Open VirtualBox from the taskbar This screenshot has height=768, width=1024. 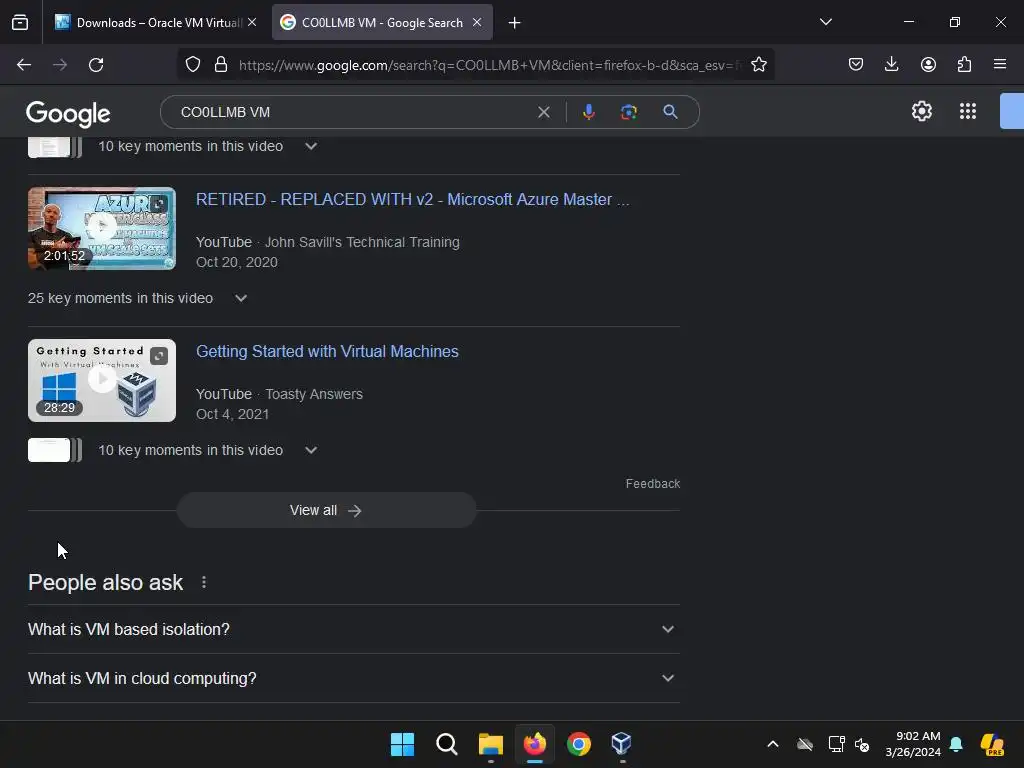coord(621,744)
